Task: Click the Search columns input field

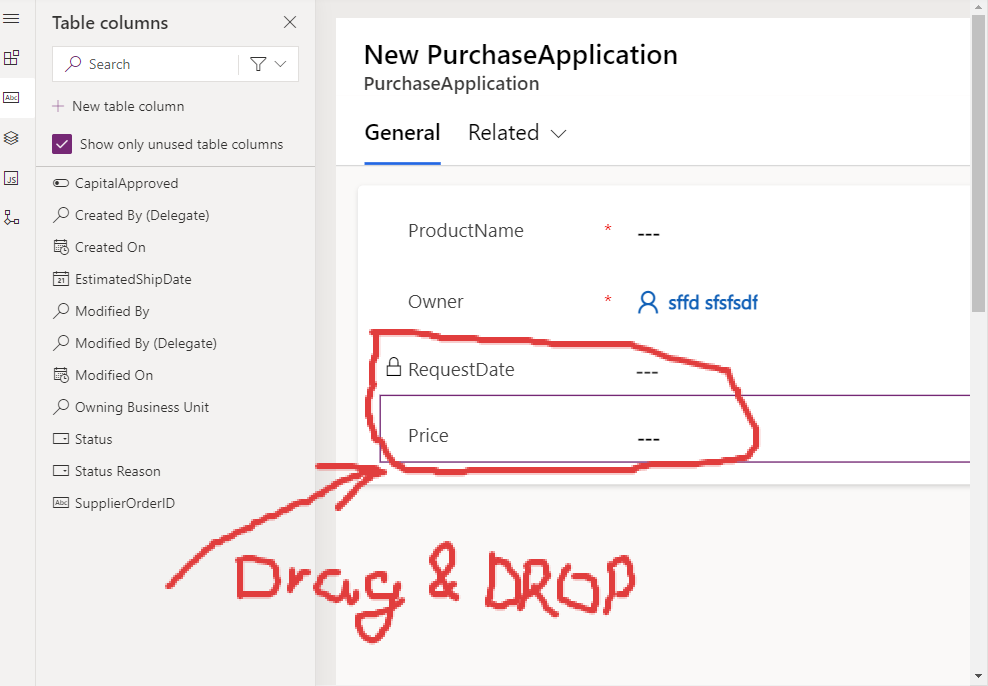Action: pos(150,64)
